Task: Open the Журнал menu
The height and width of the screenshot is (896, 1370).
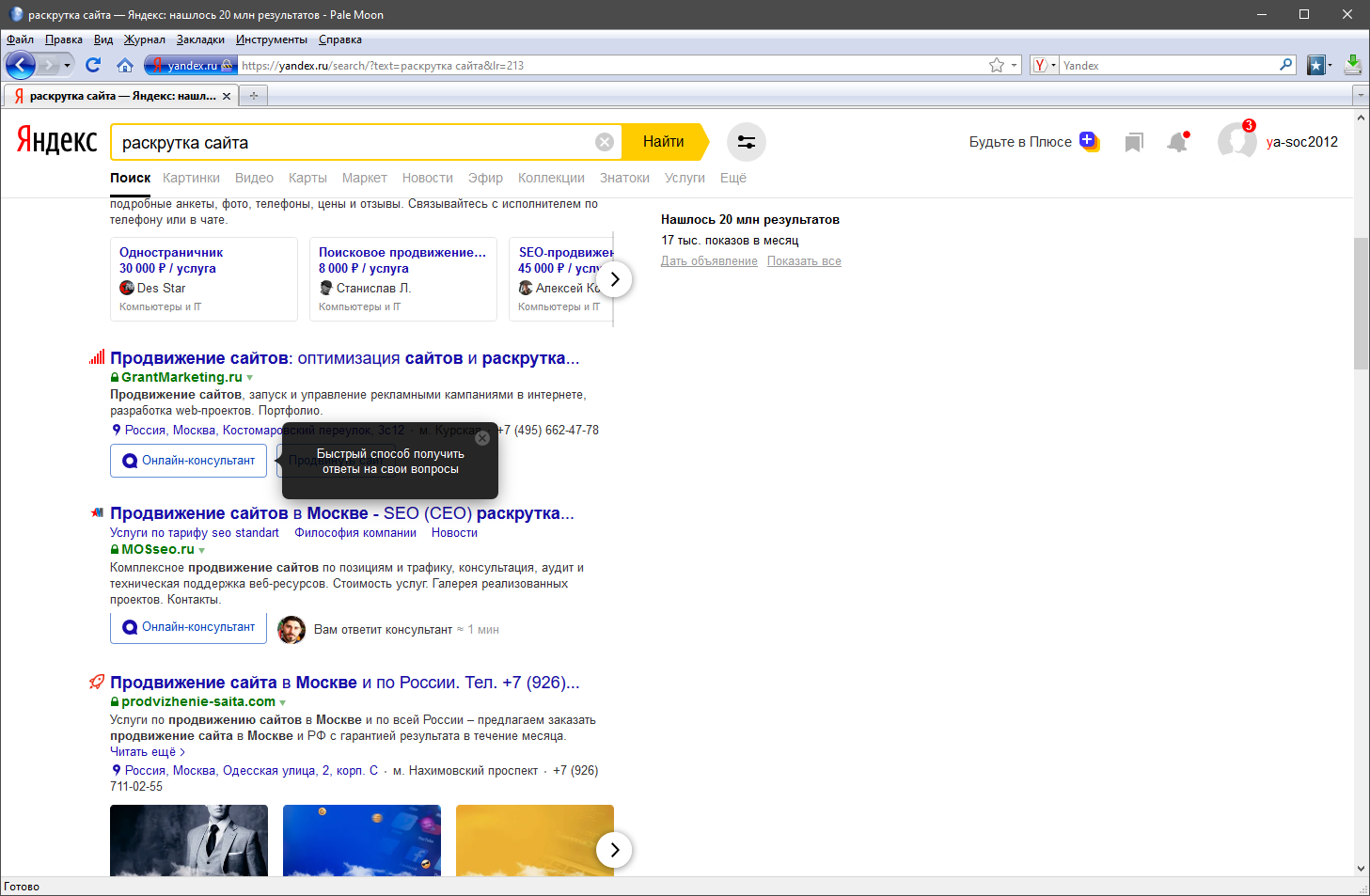Action: 145,39
